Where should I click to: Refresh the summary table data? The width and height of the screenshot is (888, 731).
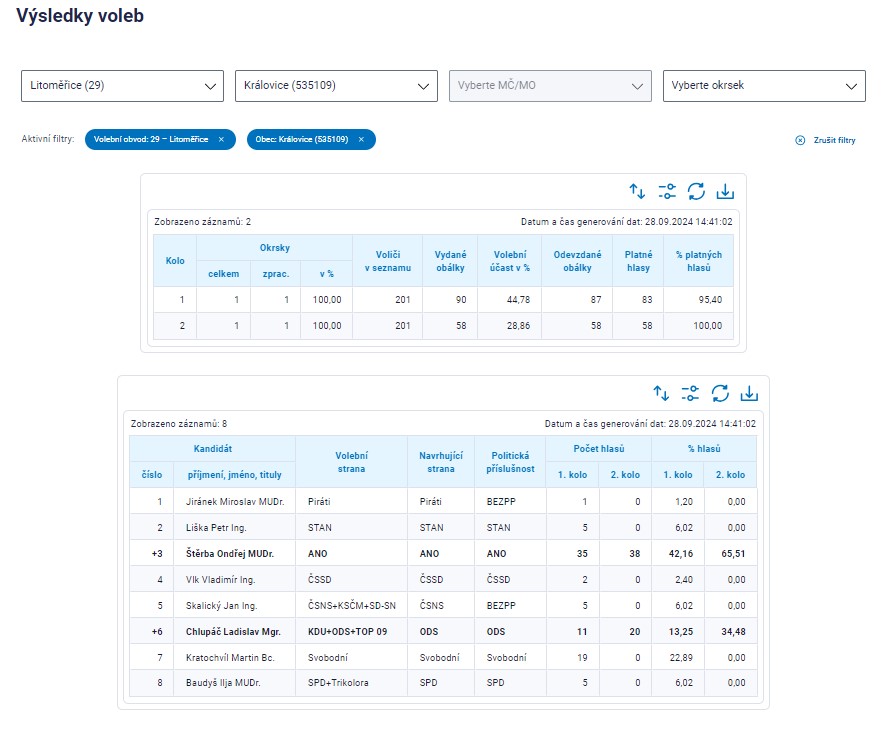coord(696,192)
